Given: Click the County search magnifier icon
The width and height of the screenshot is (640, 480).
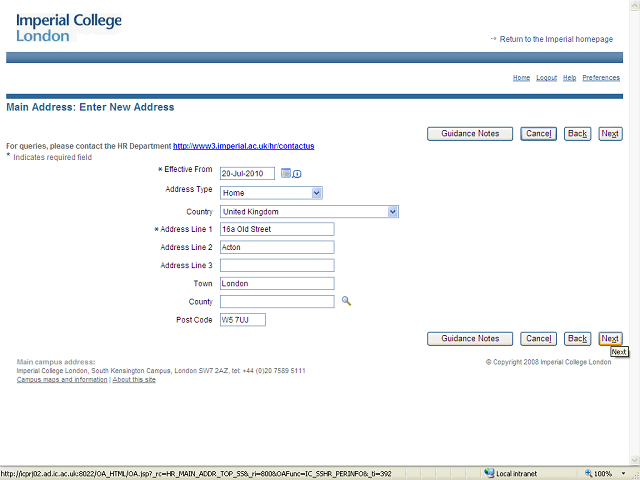Looking at the screenshot, I should 347,301.
